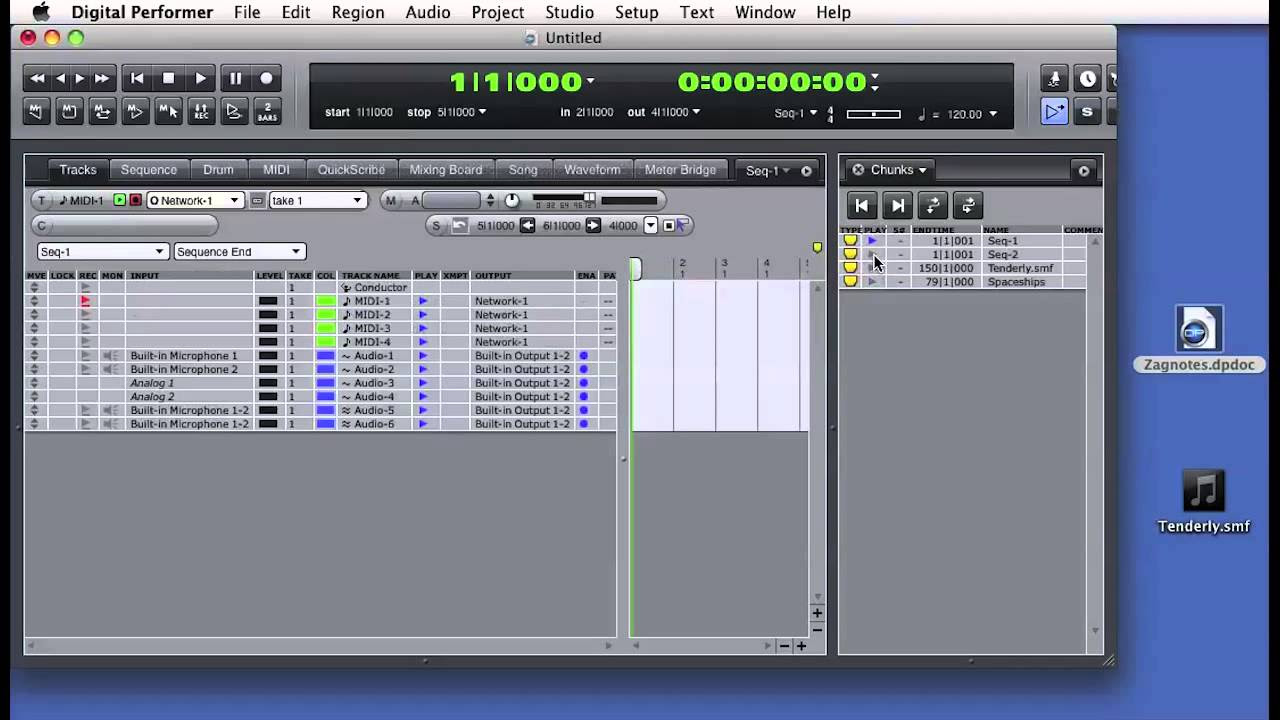Image resolution: width=1280 pixels, height=720 pixels.
Task: Toggle the wait-for-note button
Action: (x=234, y=111)
